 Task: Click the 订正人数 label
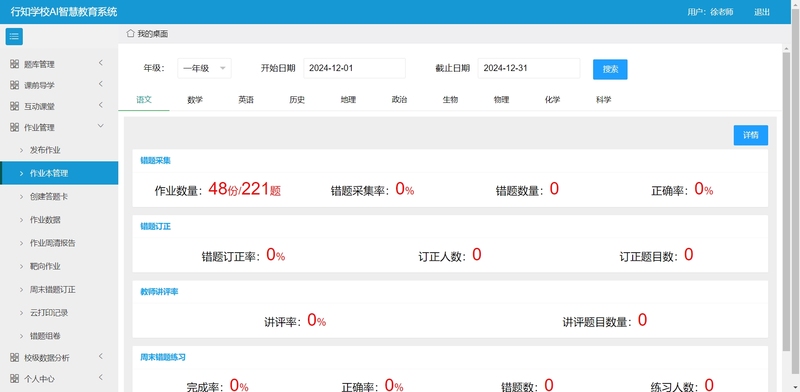tap(442, 257)
